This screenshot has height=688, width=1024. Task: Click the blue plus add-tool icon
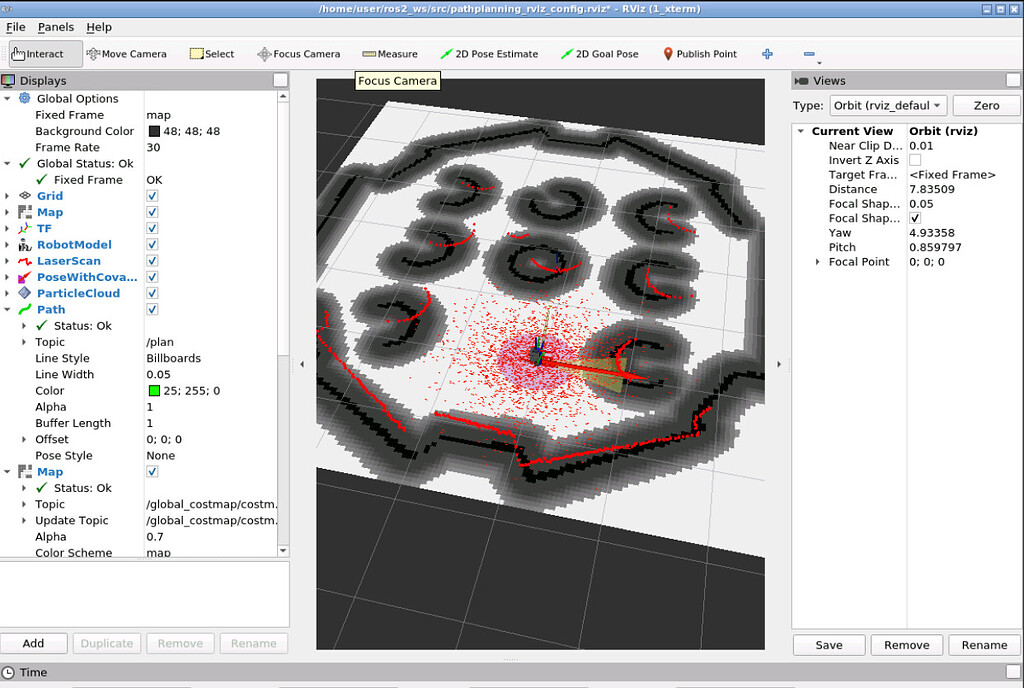[767, 54]
